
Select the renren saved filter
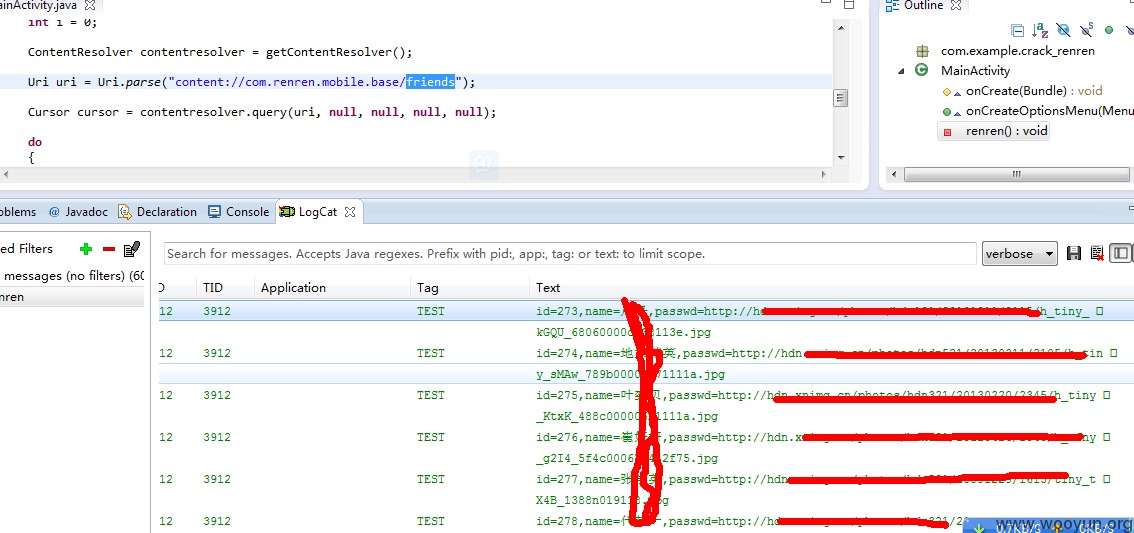click(x=72, y=297)
